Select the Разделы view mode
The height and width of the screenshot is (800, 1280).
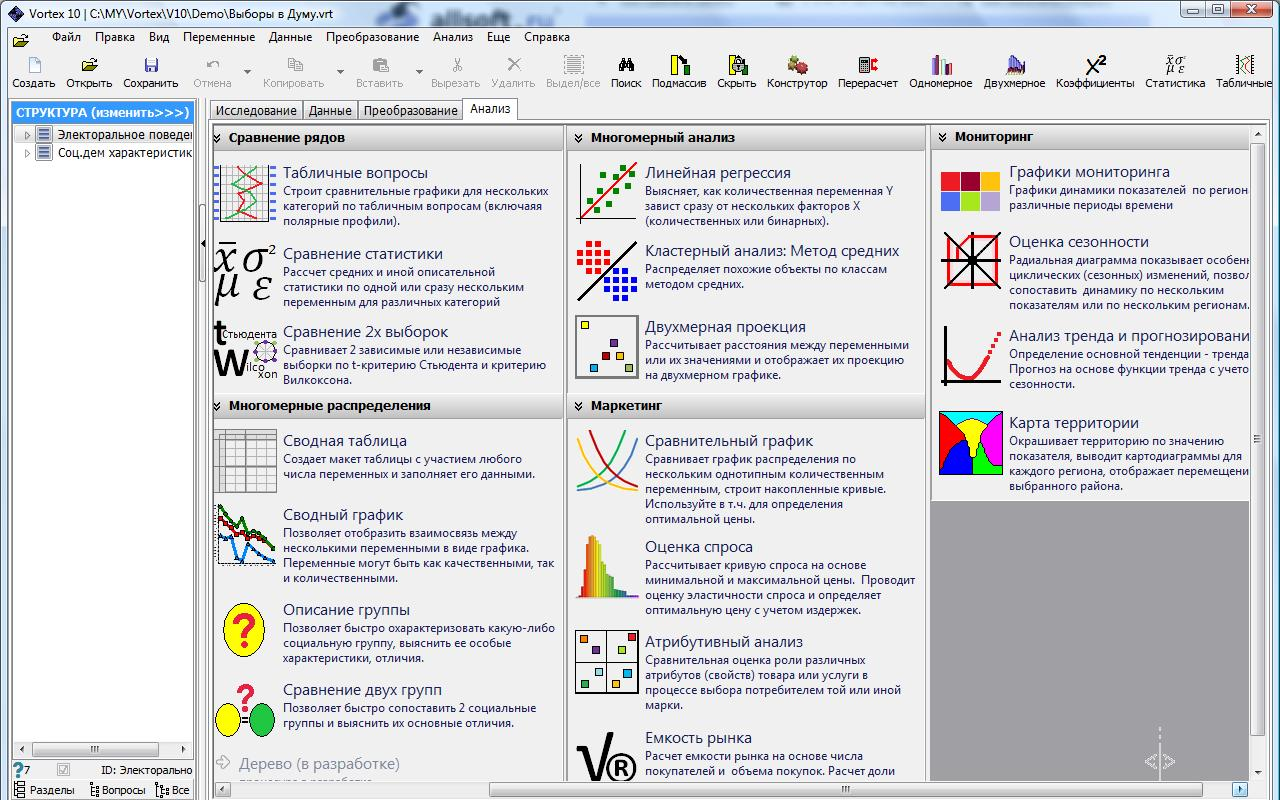click(x=43, y=790)
